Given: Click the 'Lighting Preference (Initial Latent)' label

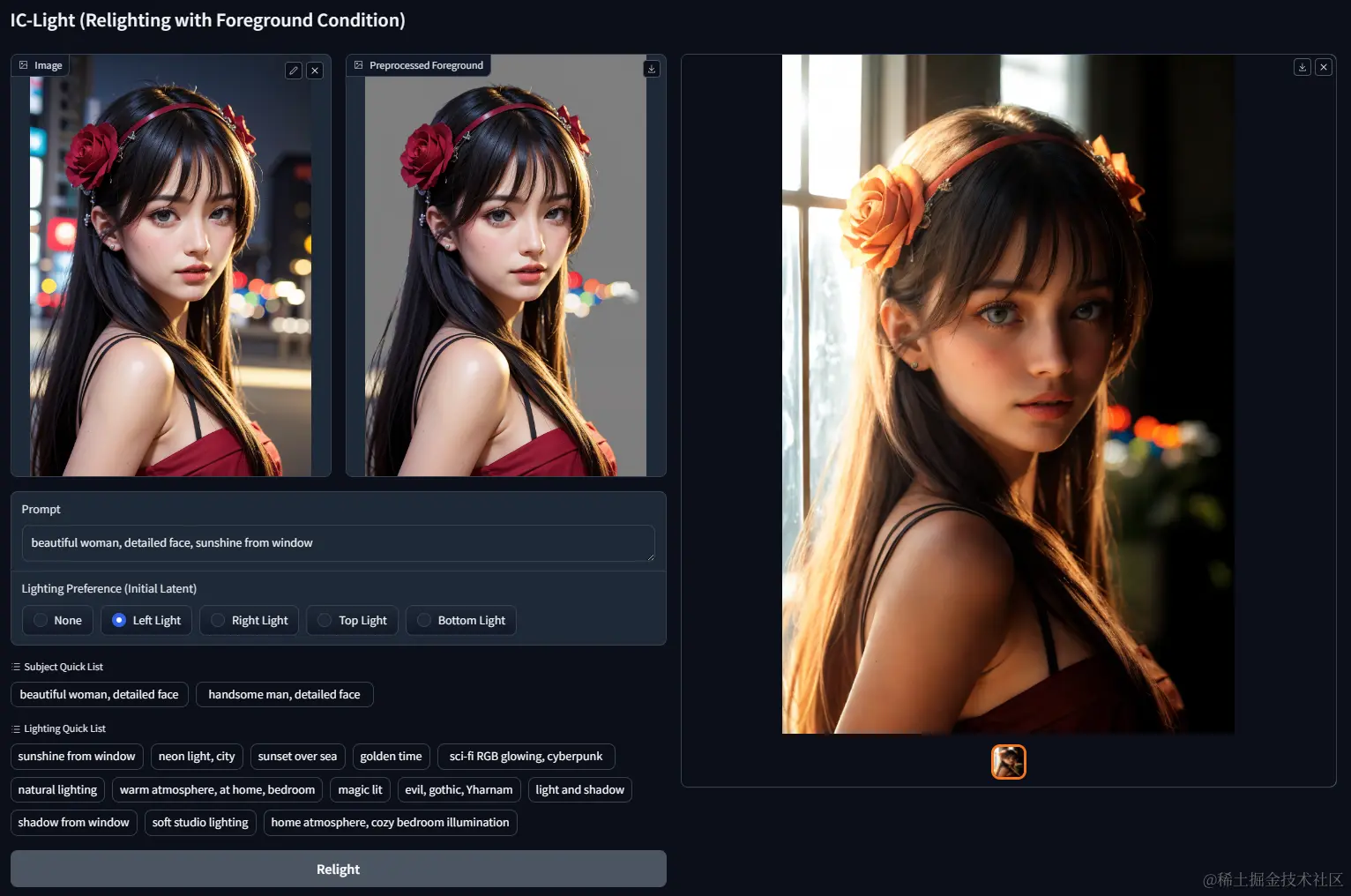Looking at the screenshot, I should point(109,588).
